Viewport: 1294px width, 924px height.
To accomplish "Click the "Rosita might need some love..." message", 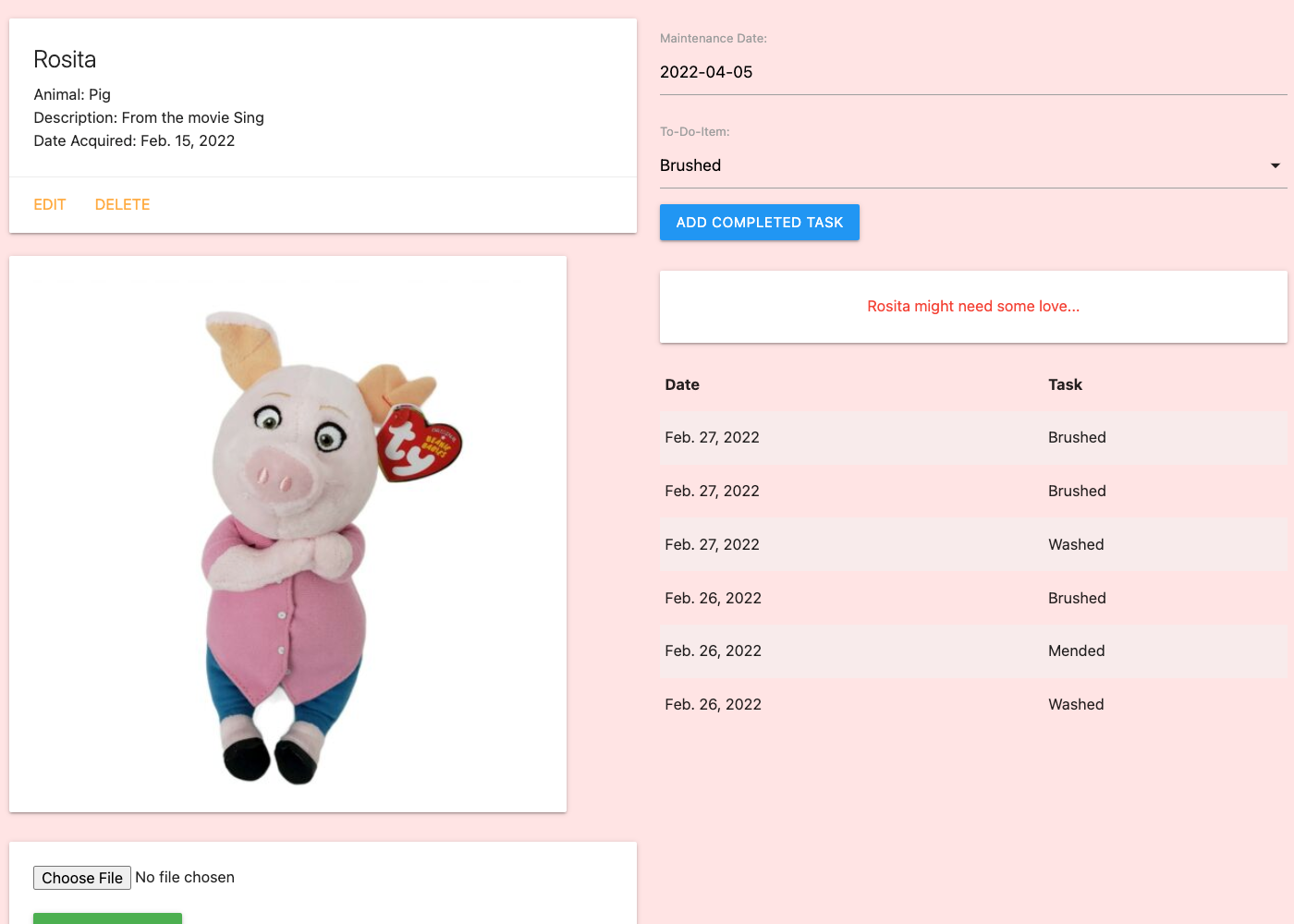I will [x=972, y=307].
